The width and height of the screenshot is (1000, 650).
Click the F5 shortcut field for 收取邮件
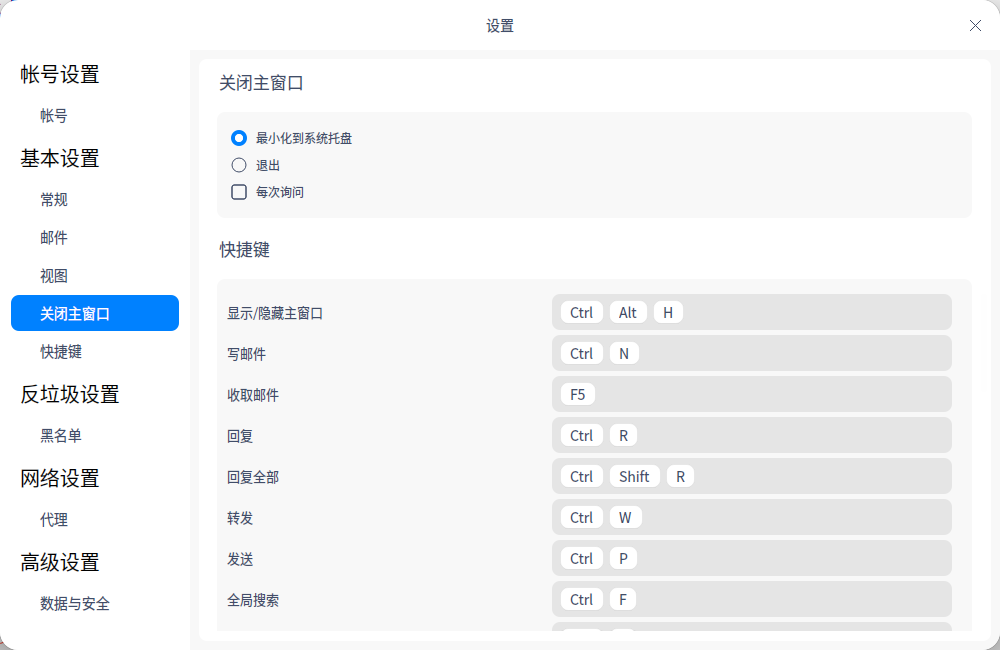751,394
